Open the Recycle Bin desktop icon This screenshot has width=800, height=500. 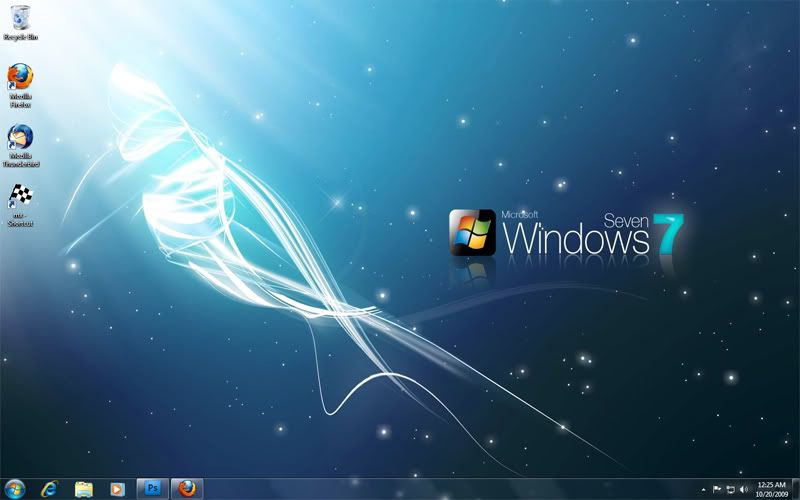click(19, 17)
